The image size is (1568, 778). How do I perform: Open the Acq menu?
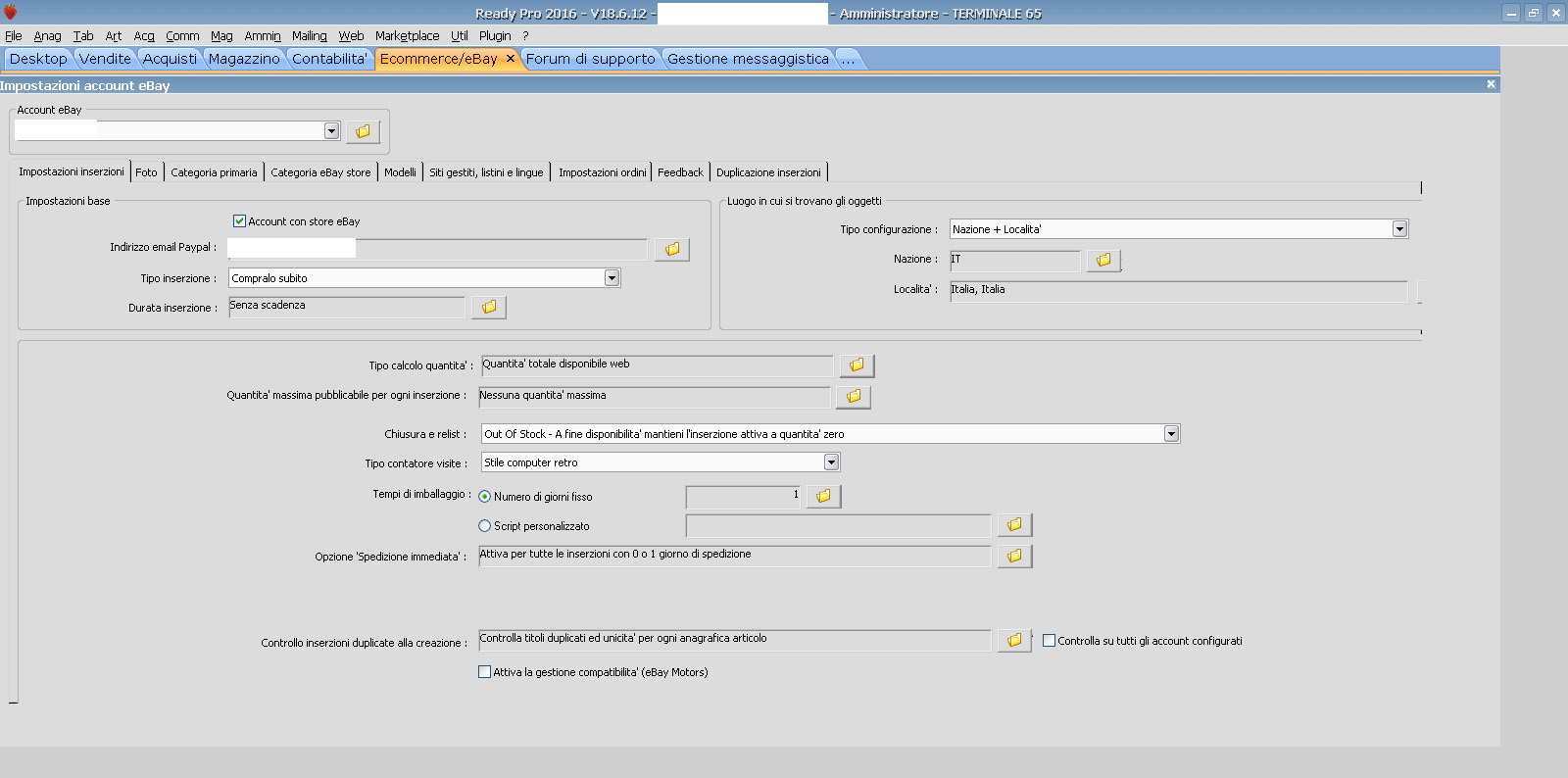(x=144, y=36)
